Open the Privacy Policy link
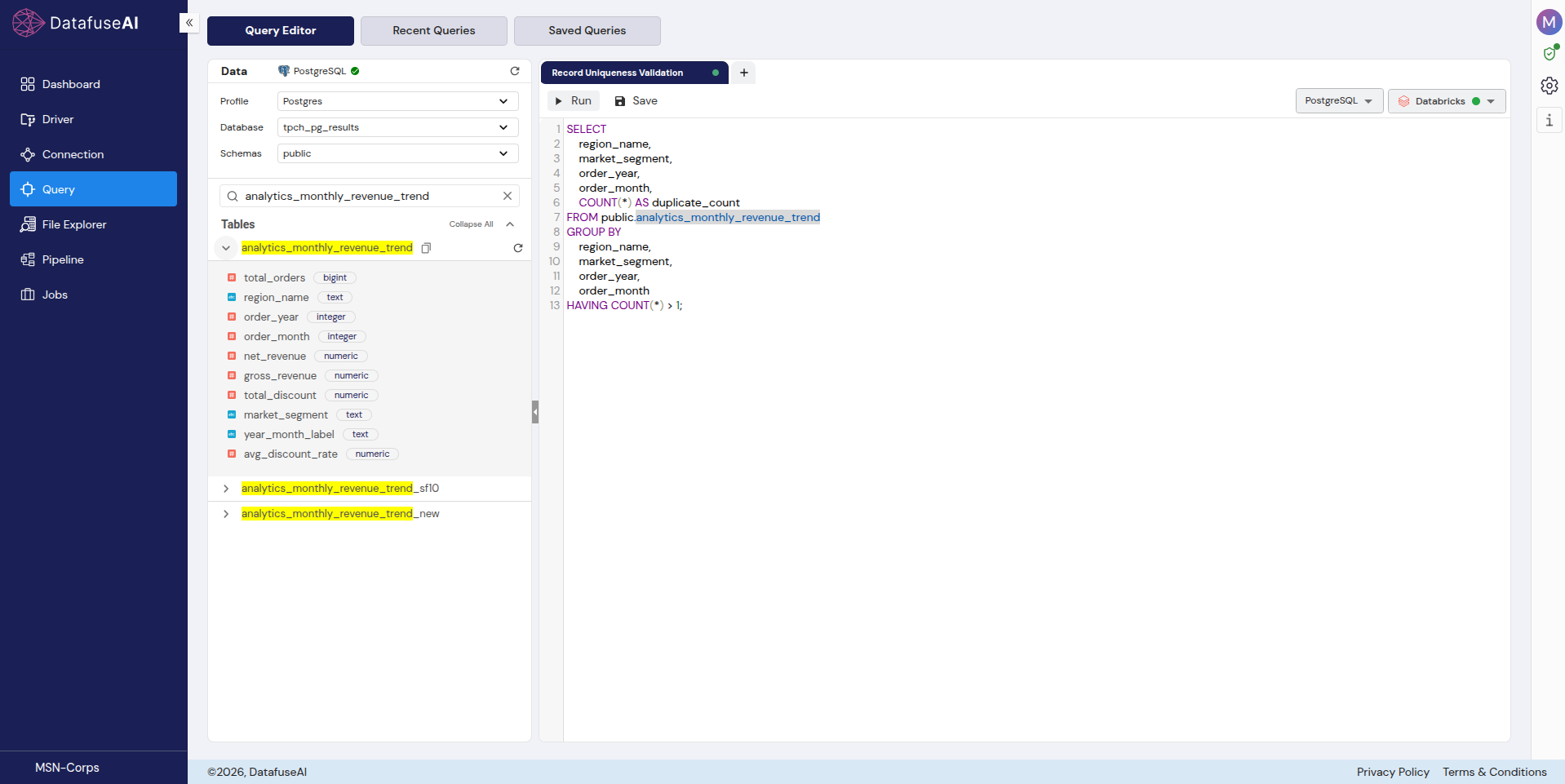 click(x=1393, y=772)
